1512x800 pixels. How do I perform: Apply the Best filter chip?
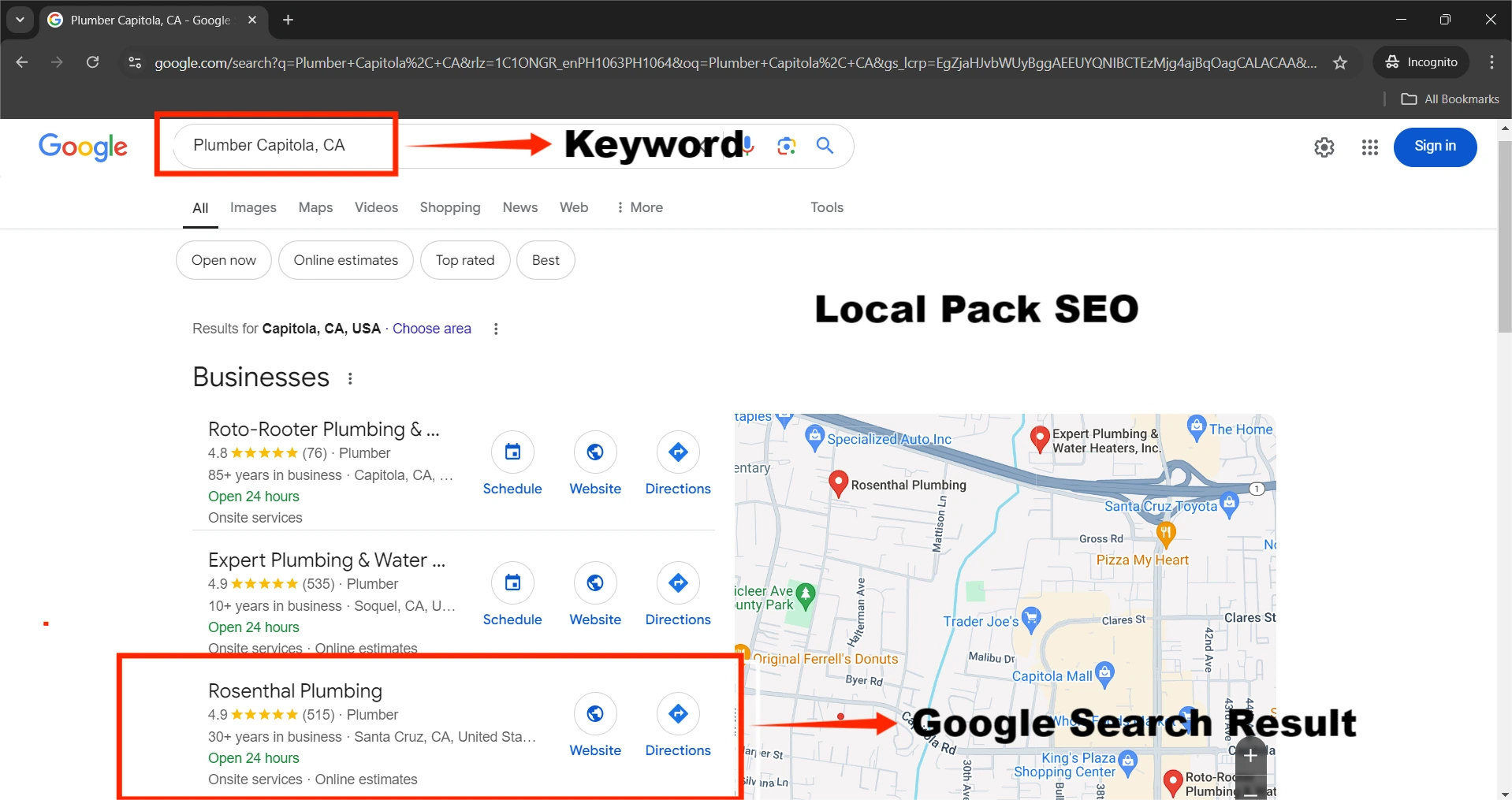click(546, 260)
